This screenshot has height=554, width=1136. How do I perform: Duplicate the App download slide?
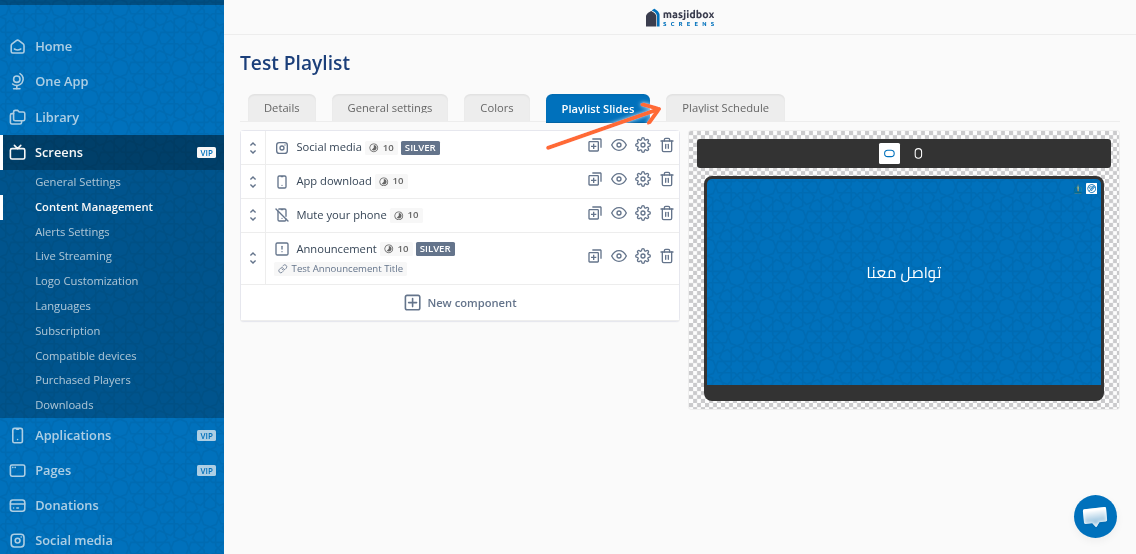(594, 179)
